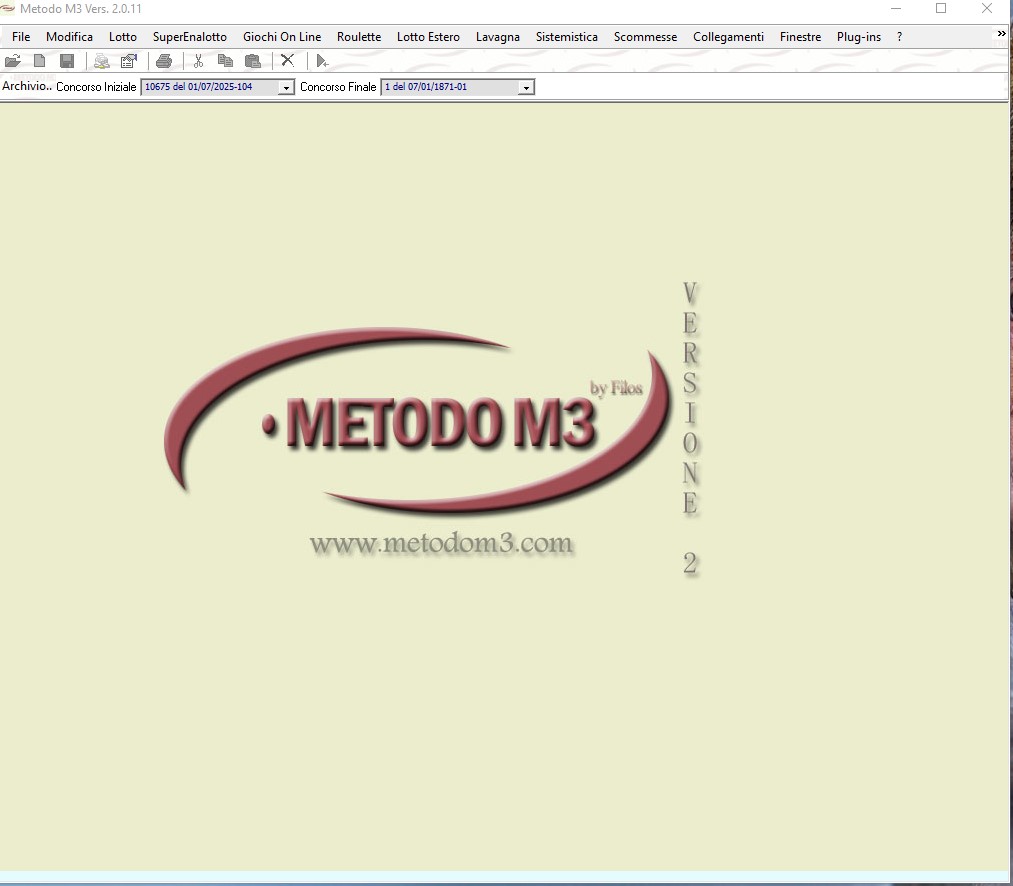Close the Metodo M3 window
This screenshot has width=1013, height=886.
(x=987, y=8)
